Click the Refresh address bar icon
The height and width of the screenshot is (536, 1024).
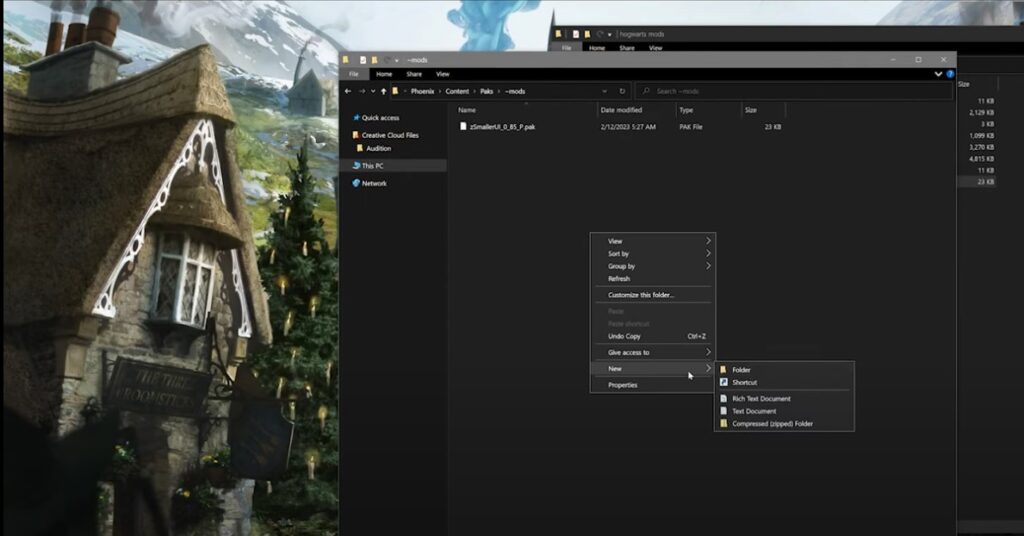click(x=622, y=91)
